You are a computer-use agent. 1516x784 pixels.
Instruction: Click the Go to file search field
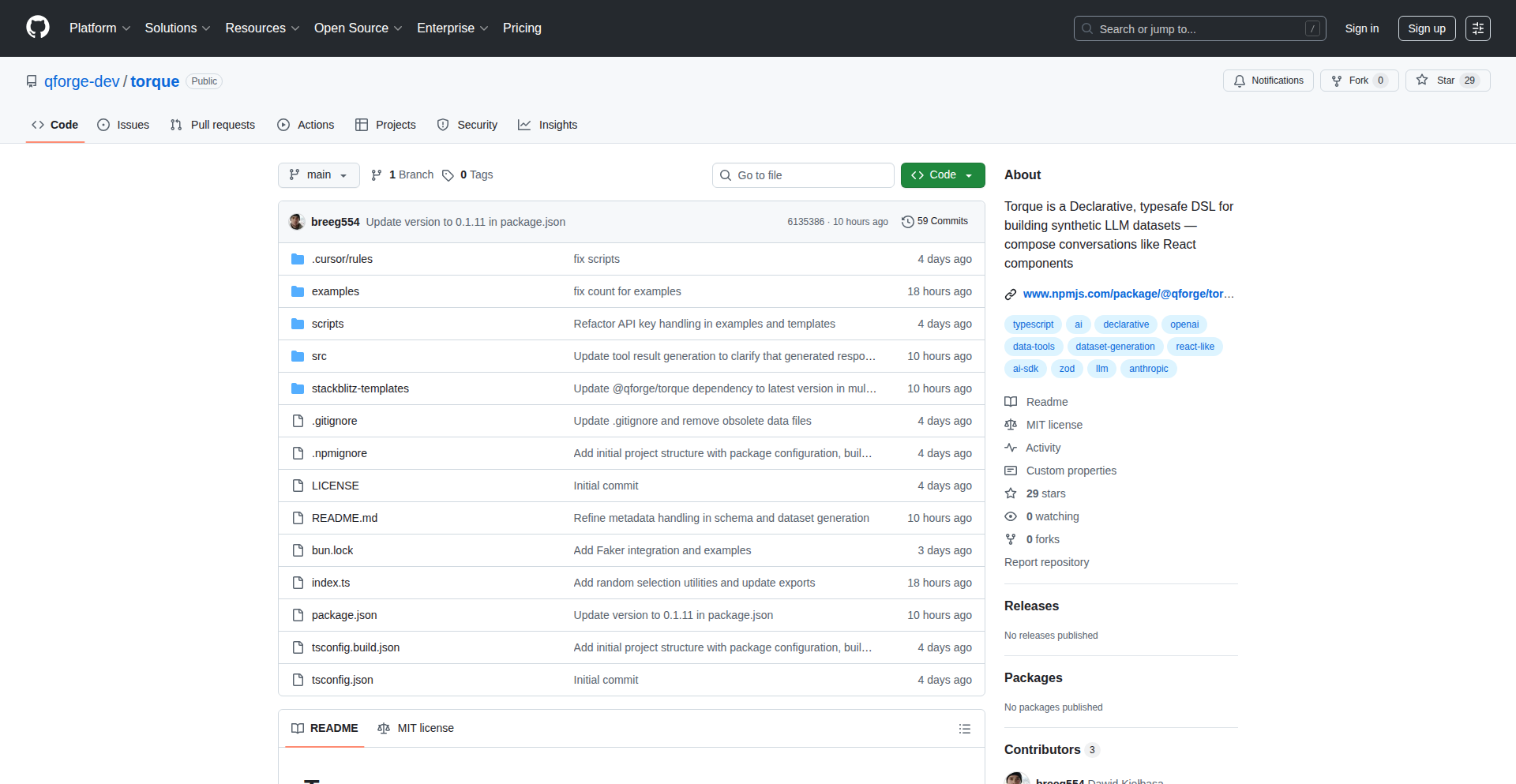(803, 175)
